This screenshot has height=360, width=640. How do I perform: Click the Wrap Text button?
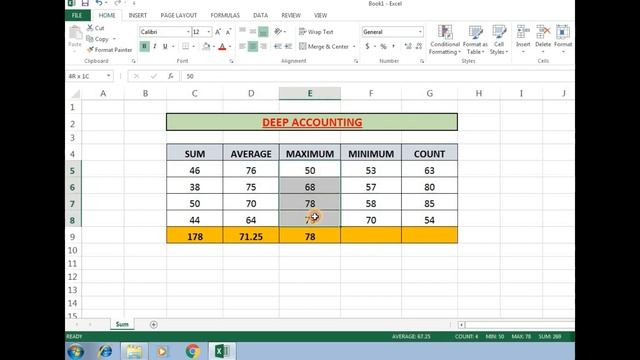pyautogui.click(x=316, y=32)
